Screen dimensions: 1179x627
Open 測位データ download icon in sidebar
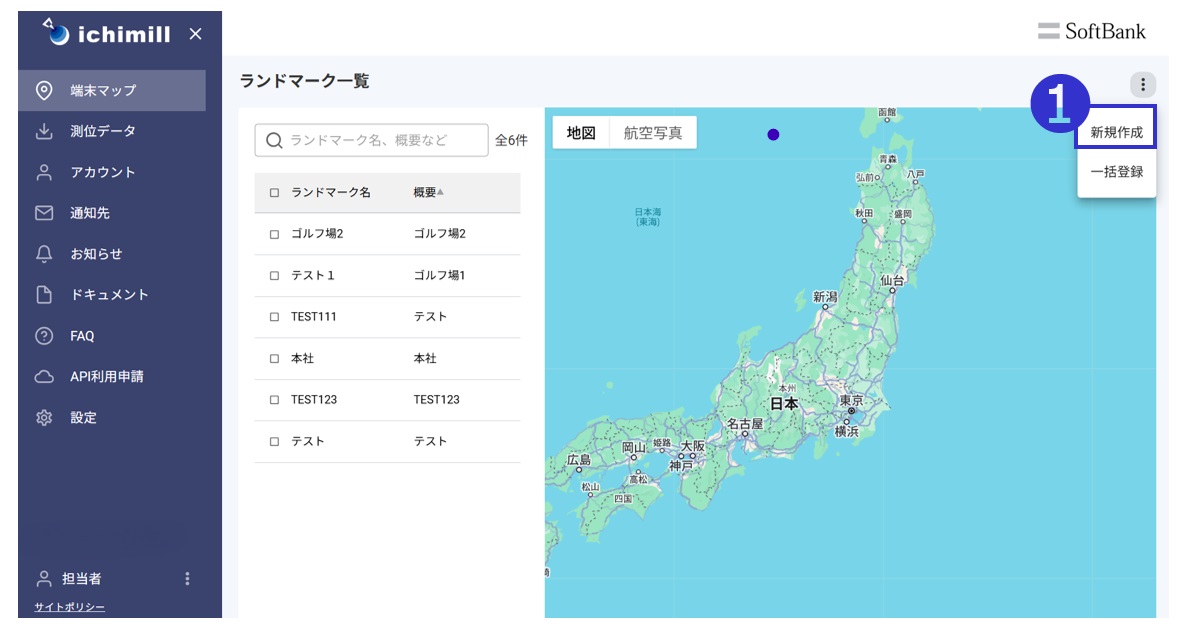click(44, 131)
